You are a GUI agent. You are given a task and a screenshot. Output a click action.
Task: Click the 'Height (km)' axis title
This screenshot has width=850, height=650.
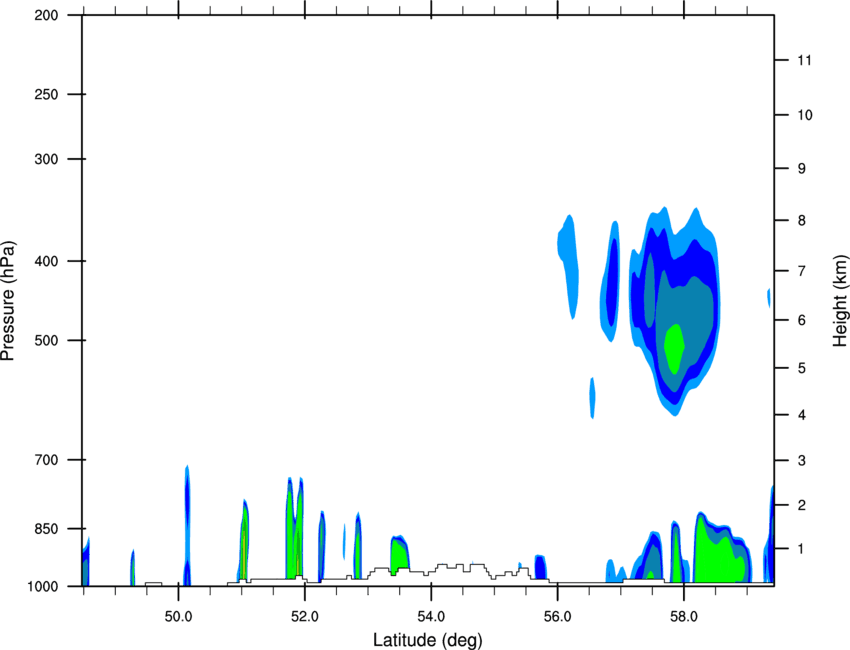(840, 301)
